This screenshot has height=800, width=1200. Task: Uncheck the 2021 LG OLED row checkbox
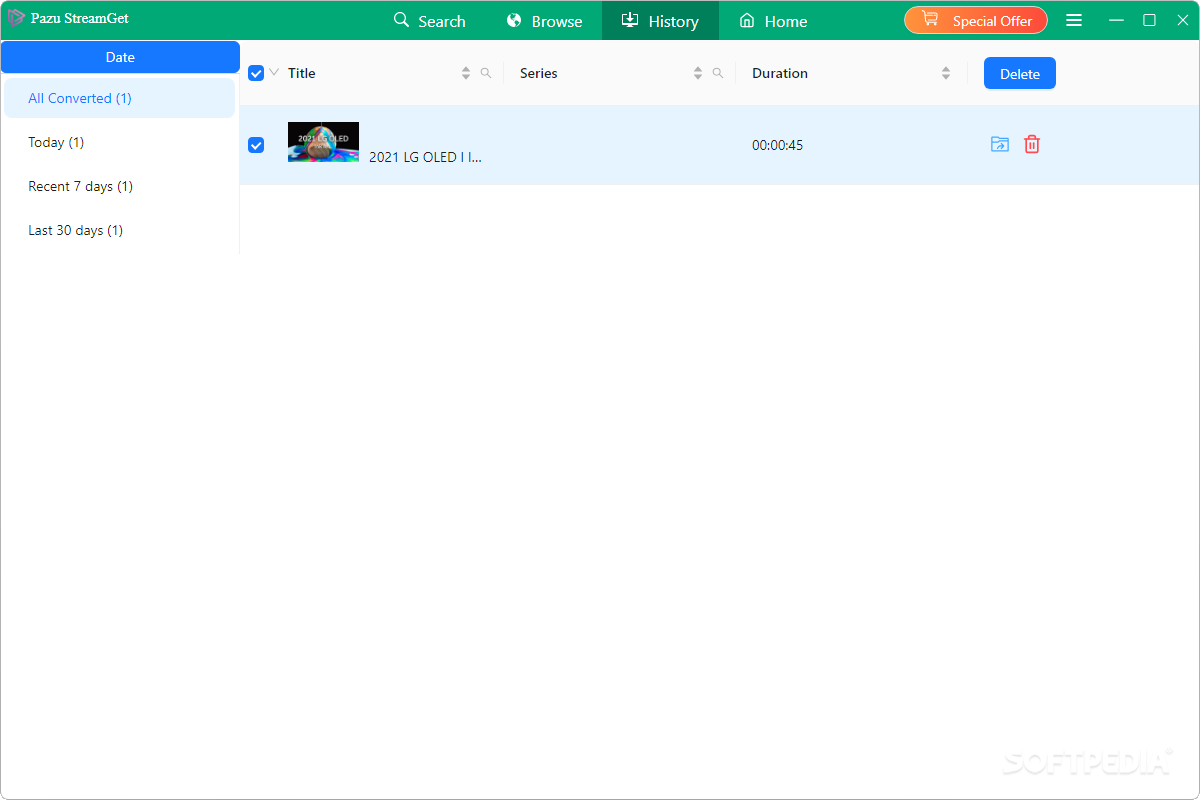click(256, 145)
